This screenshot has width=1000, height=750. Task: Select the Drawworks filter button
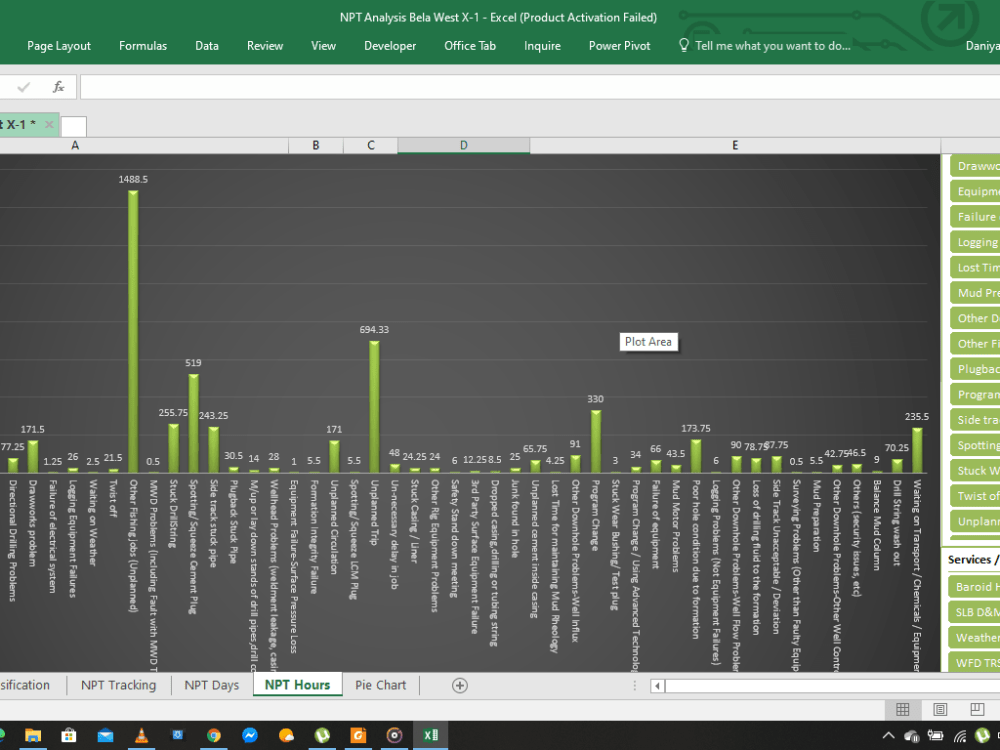pos(975,165)
